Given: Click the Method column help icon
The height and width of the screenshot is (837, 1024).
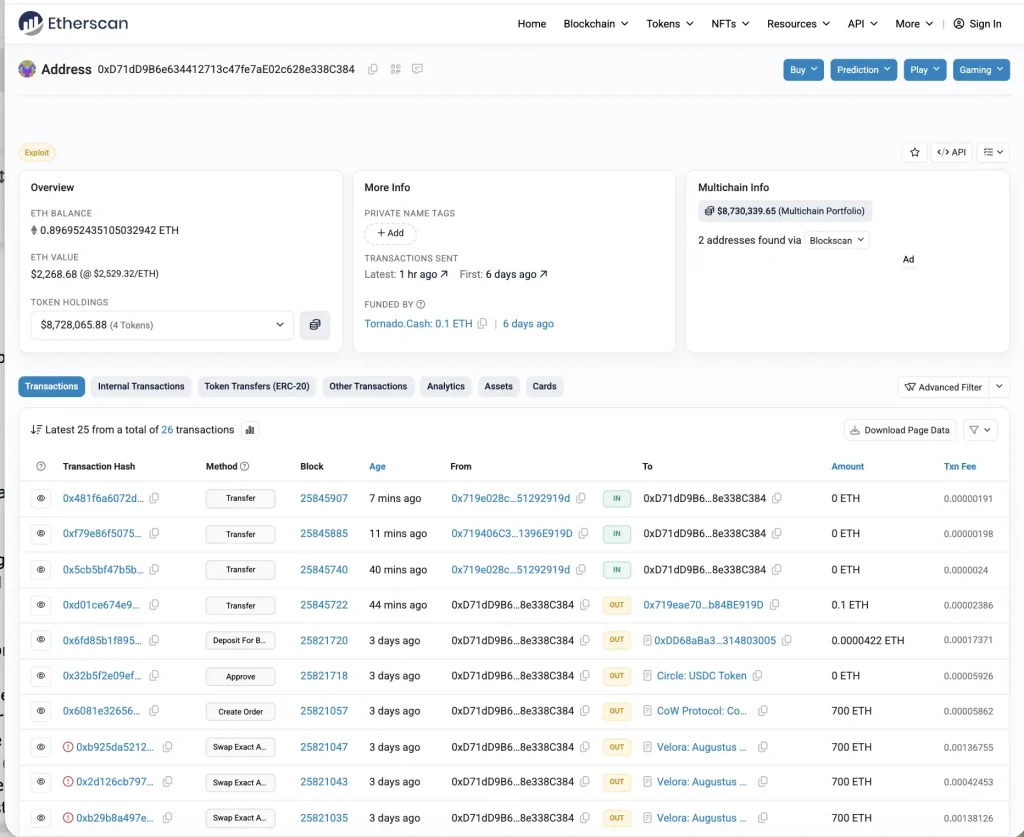Looking at the screenshot, I should [244, 466].
